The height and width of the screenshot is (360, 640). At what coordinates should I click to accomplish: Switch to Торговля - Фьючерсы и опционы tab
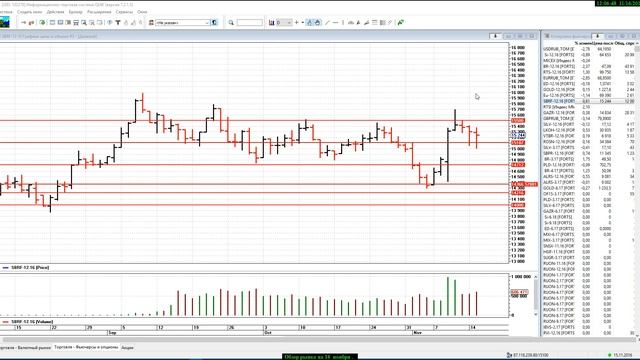(x=86, y=347)
